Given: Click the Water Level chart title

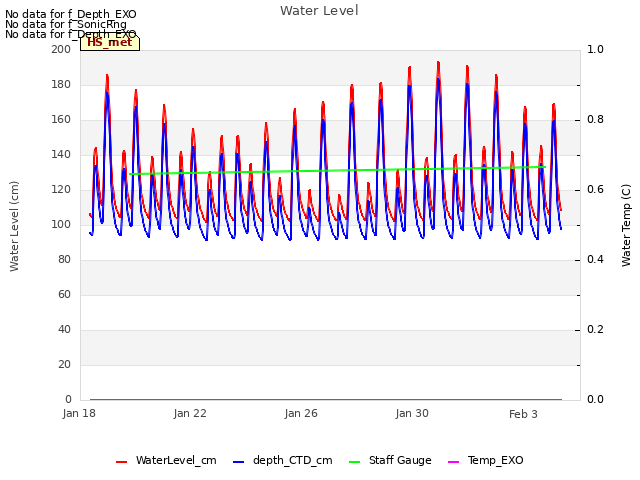Looking at the screenshot, I should [319, 11].
